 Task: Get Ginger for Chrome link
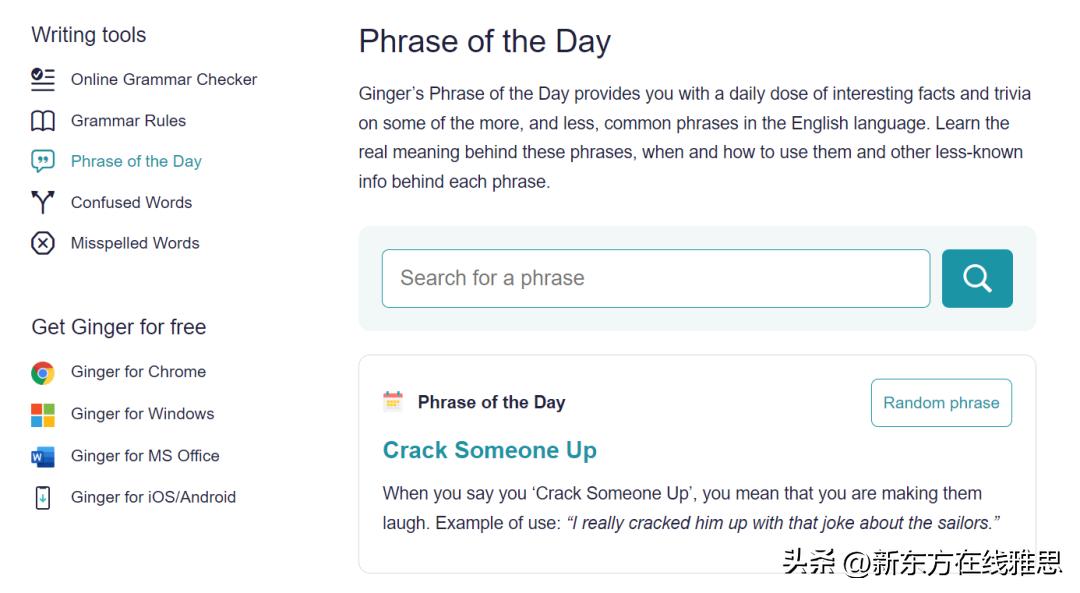point(138,372)
